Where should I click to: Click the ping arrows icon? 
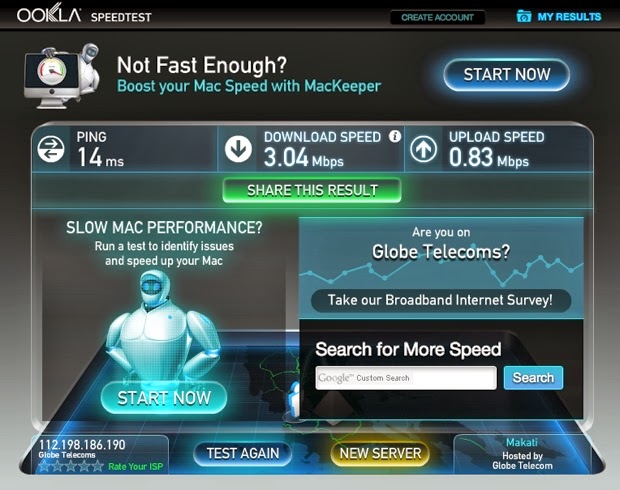click(x=51, y=149)
